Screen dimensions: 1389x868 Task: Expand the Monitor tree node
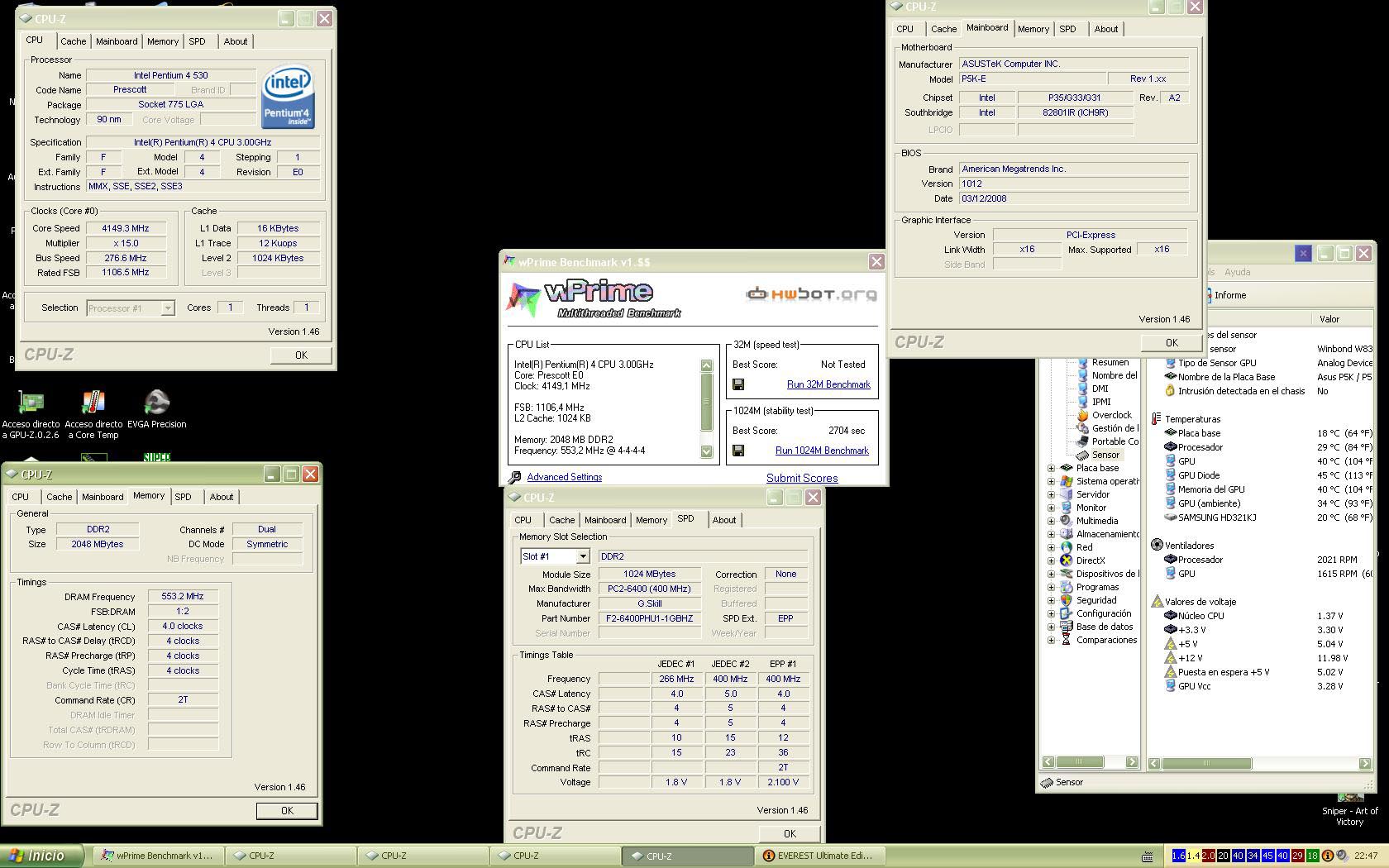[x=1051, y=508]
